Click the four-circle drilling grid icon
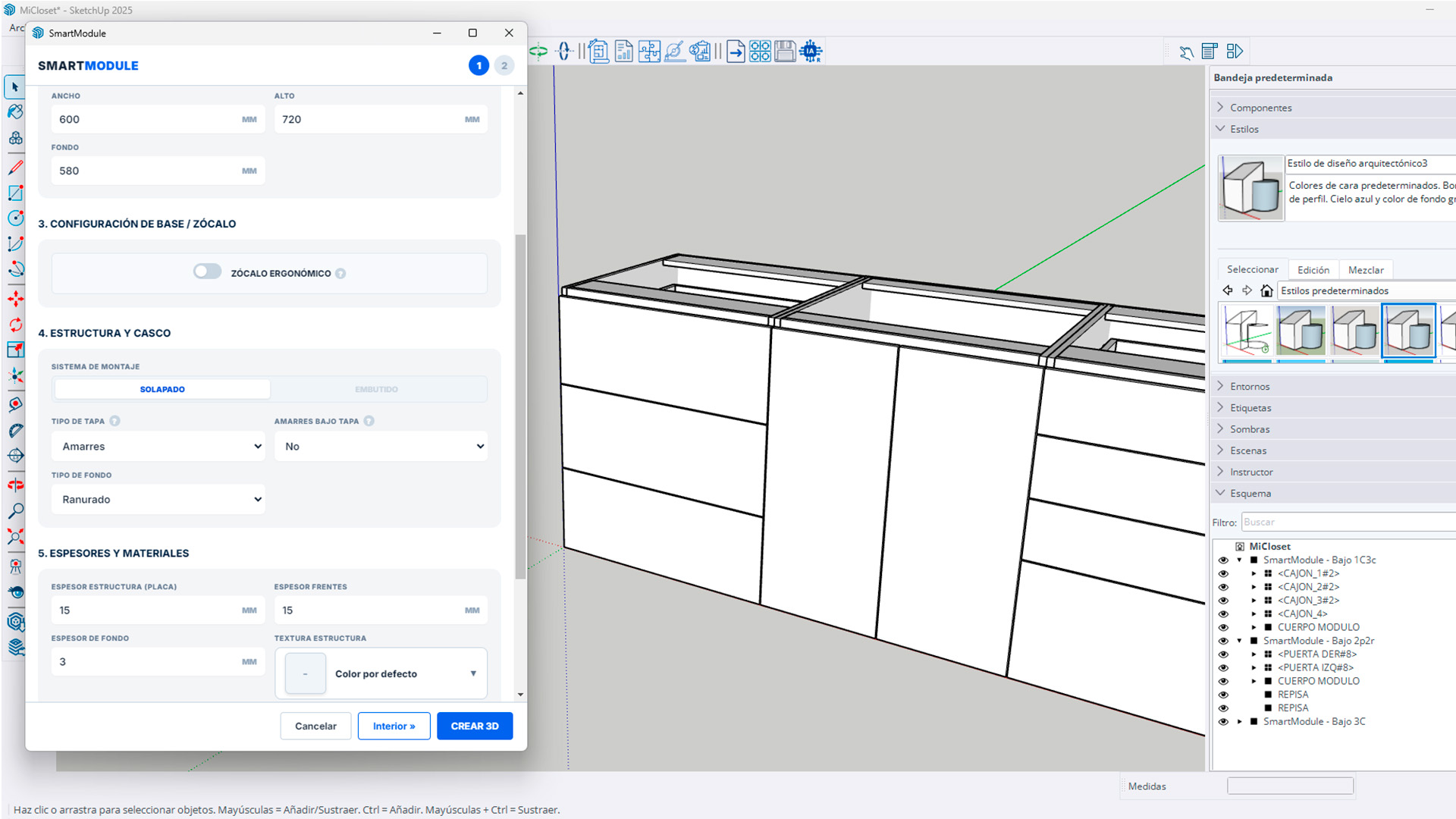The height and width of the screenshot is (819, 1456). (760, 52)
